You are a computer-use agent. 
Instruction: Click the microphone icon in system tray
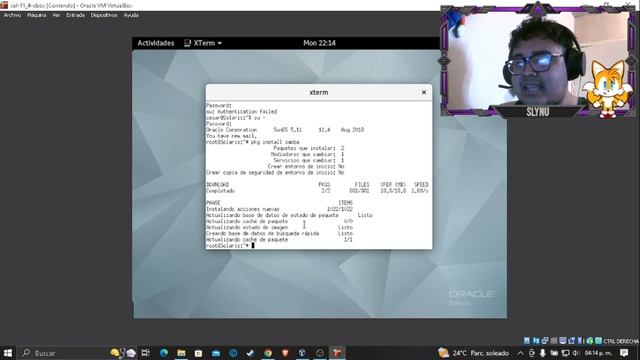point(542,353)
